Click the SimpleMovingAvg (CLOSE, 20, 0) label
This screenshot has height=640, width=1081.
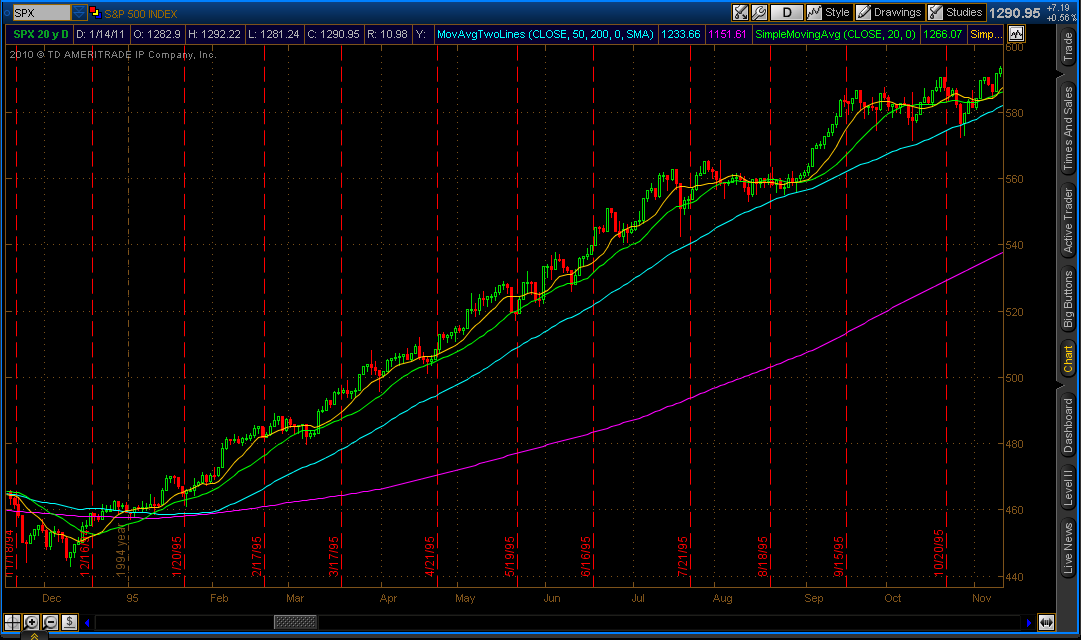click(836, 34)
